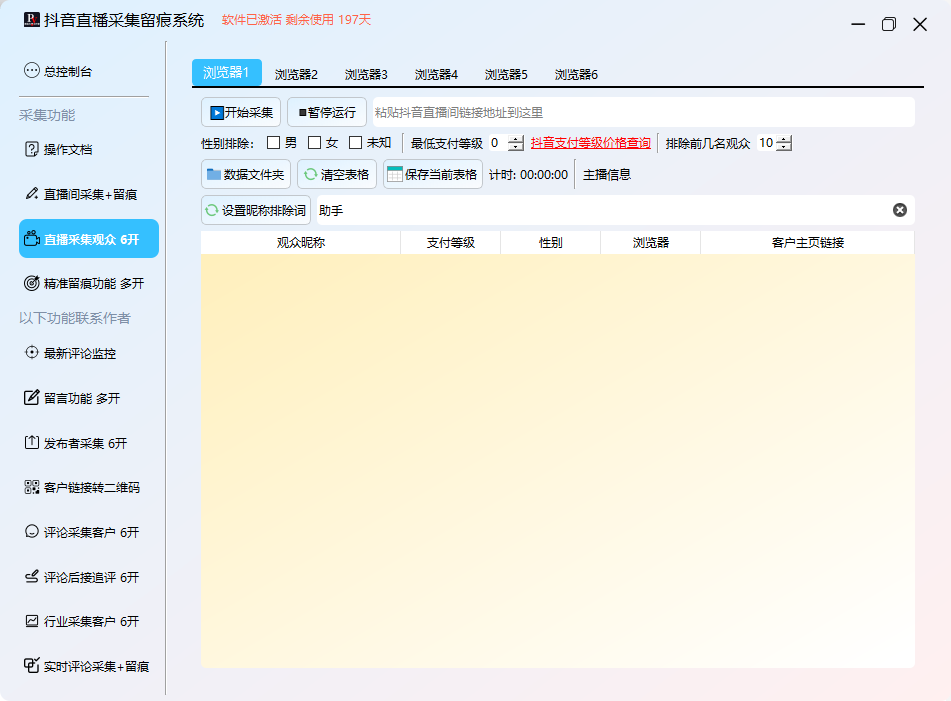Clear the nickname exclusion field with the X icon

tap(900, 210)
